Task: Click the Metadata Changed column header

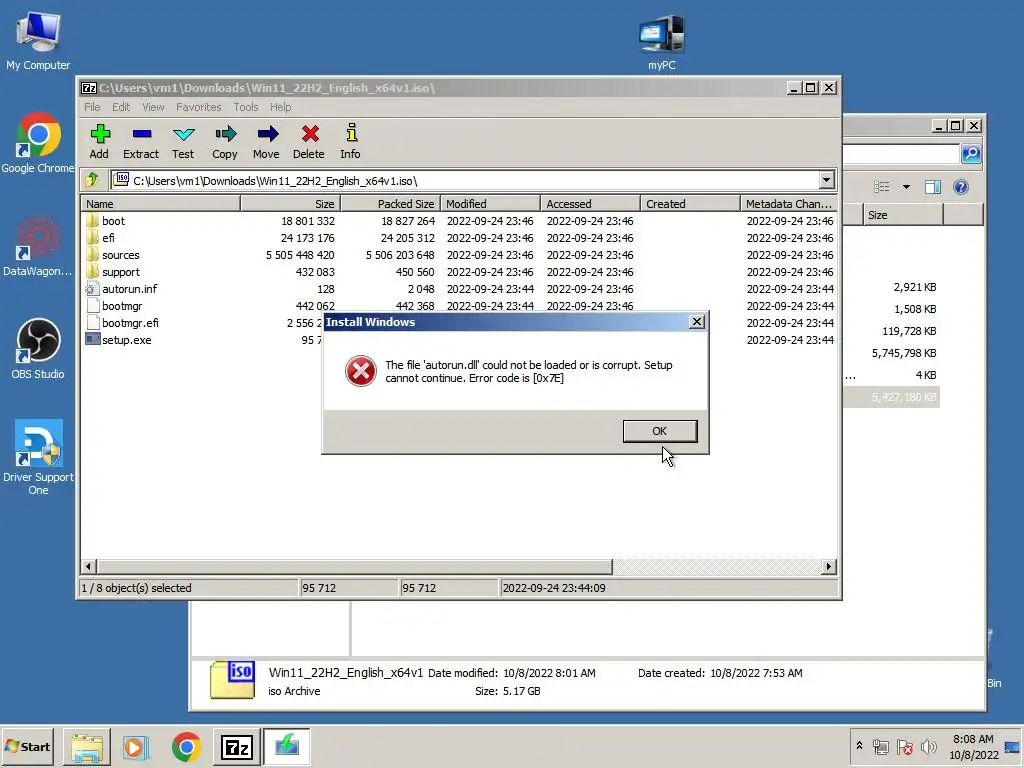Action: [789, 204]
